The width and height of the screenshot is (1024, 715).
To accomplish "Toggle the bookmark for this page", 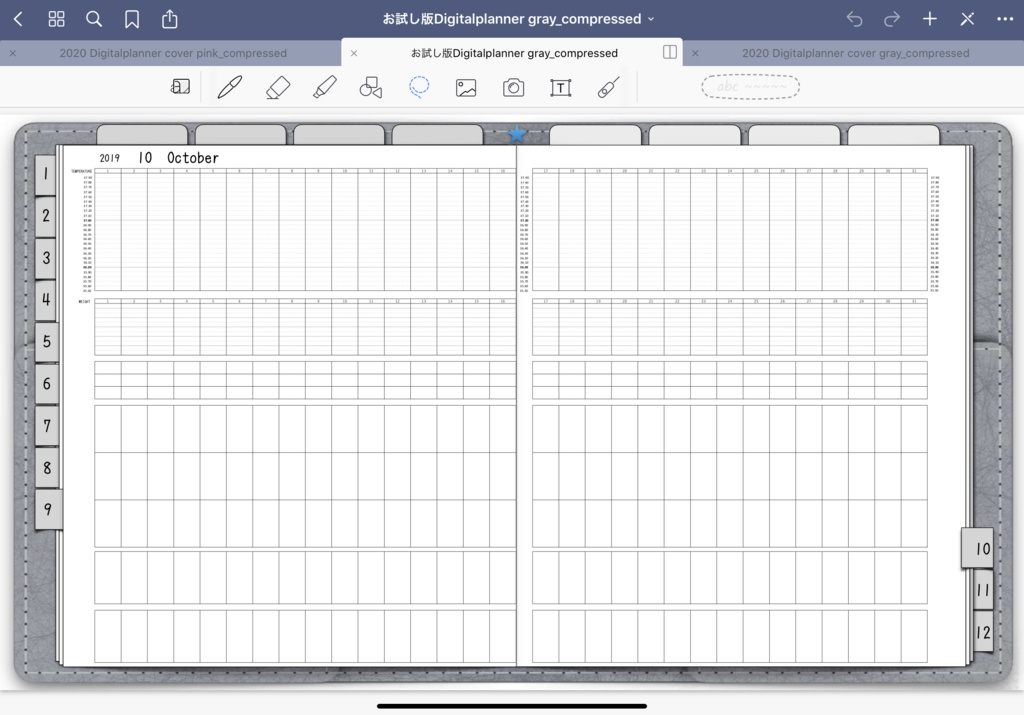I will coord(132,18).
